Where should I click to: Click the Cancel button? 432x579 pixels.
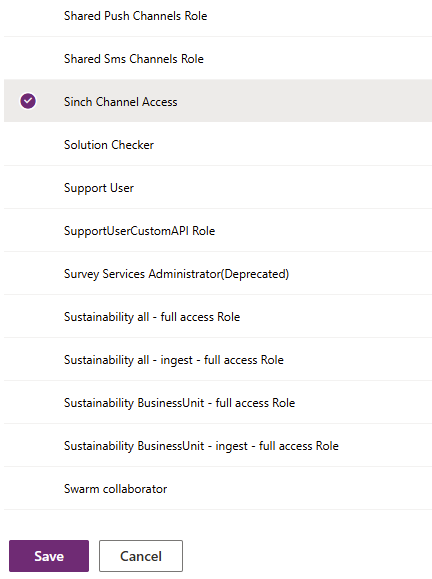(141, 556)
